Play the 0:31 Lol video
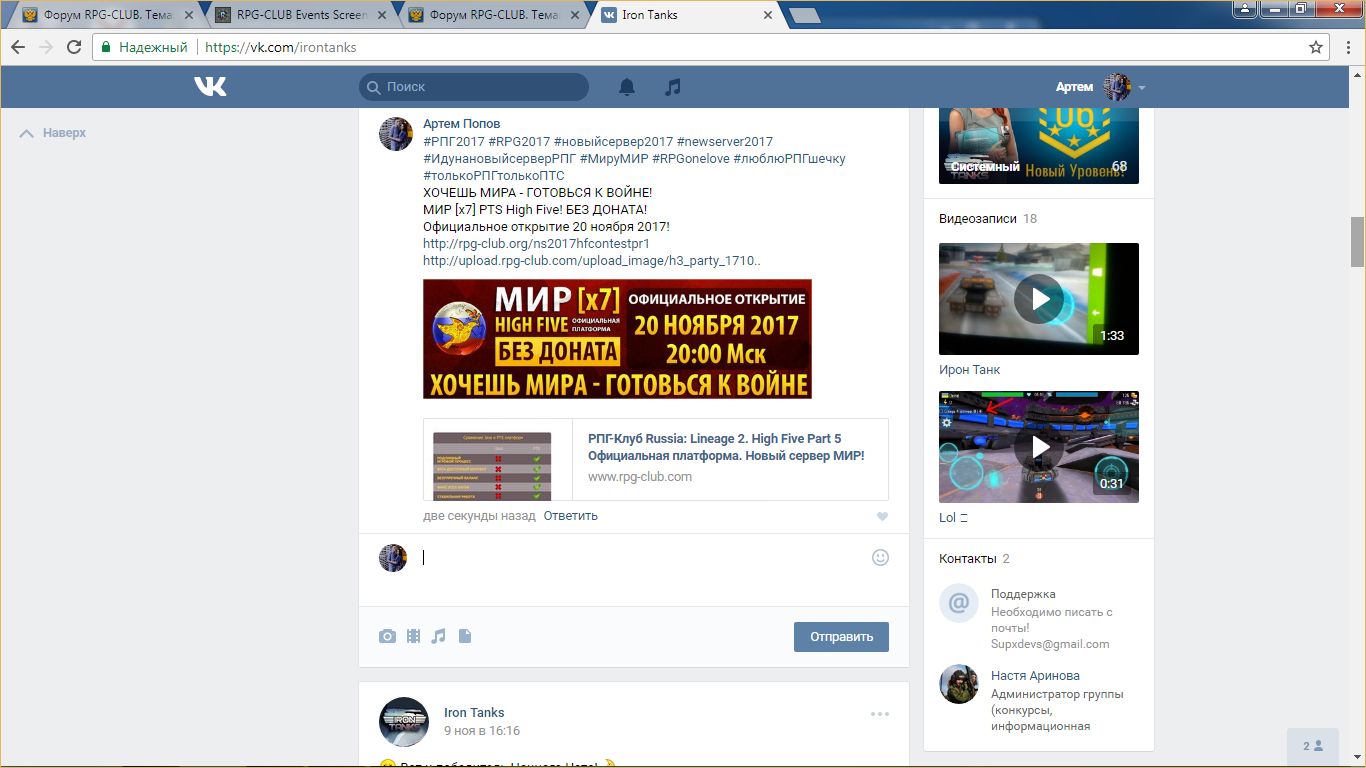Image resolution: width=1366 pixels, height=768 pixels. [x=1039, y=447]
